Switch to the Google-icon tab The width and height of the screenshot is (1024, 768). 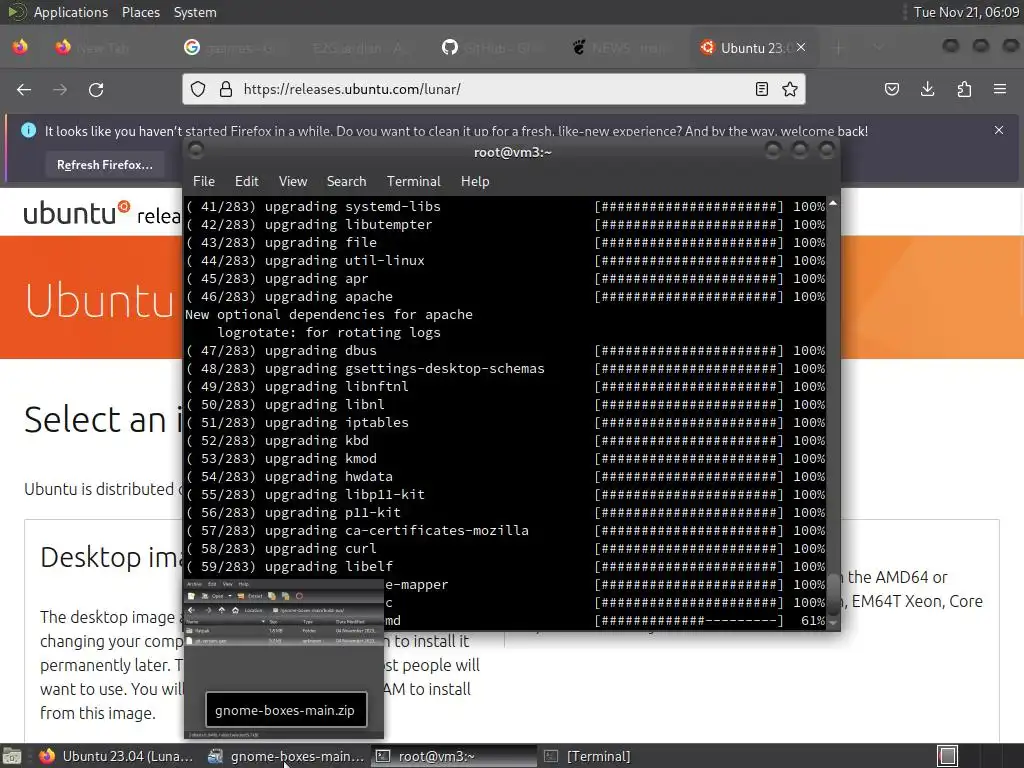(235, 48)
